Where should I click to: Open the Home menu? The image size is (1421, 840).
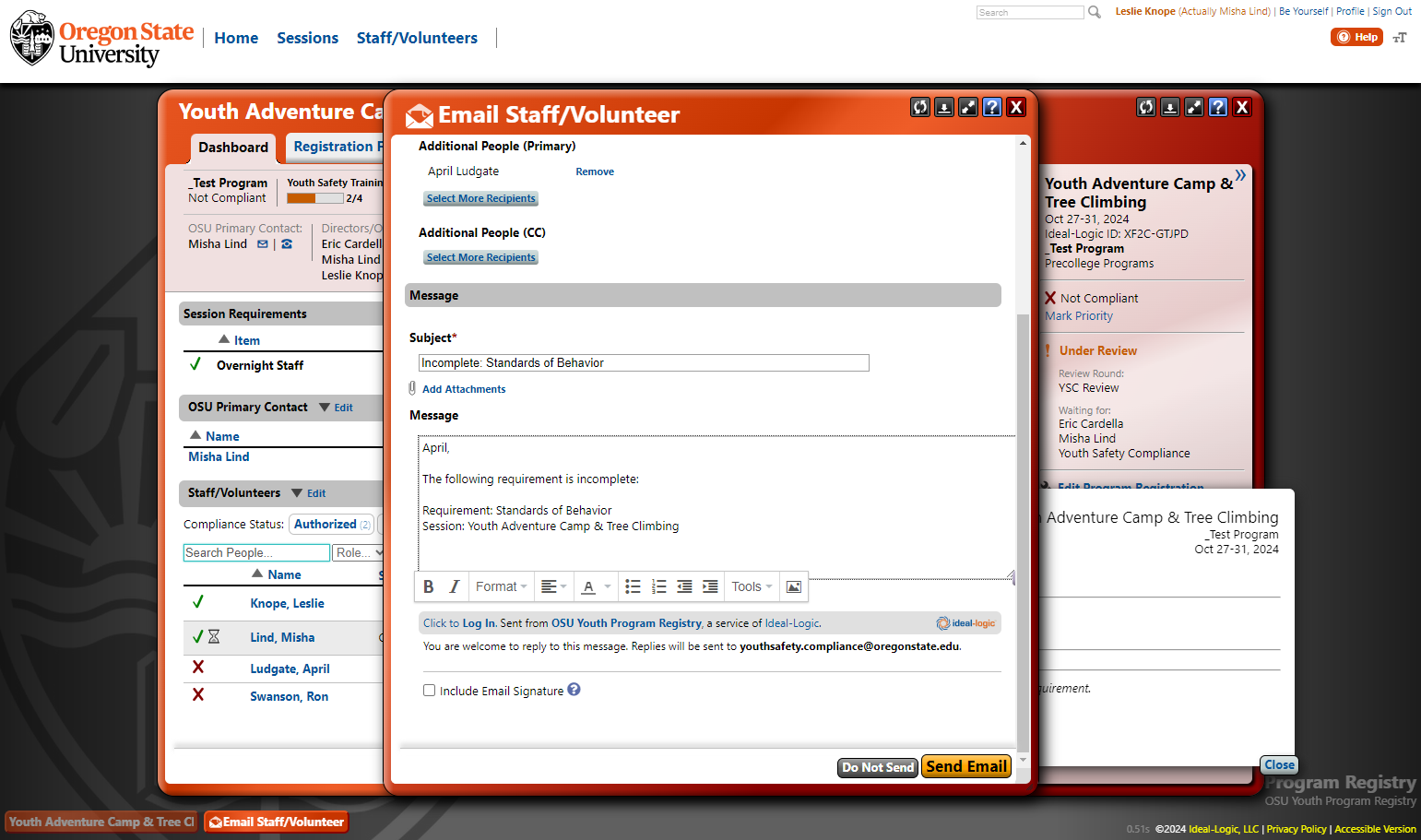[236, 38]
